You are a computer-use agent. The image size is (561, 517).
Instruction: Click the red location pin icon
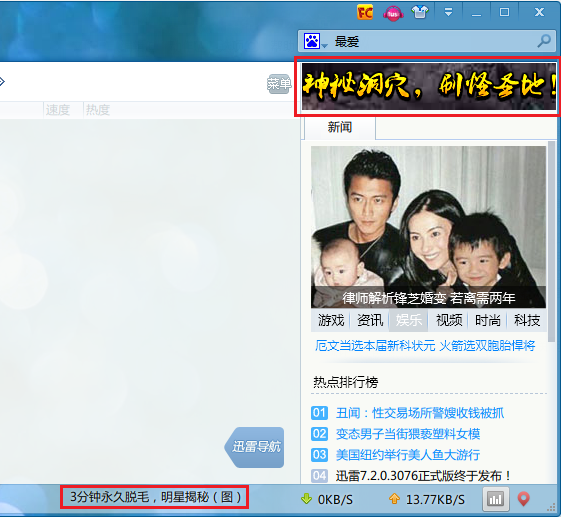click(523, 498)
